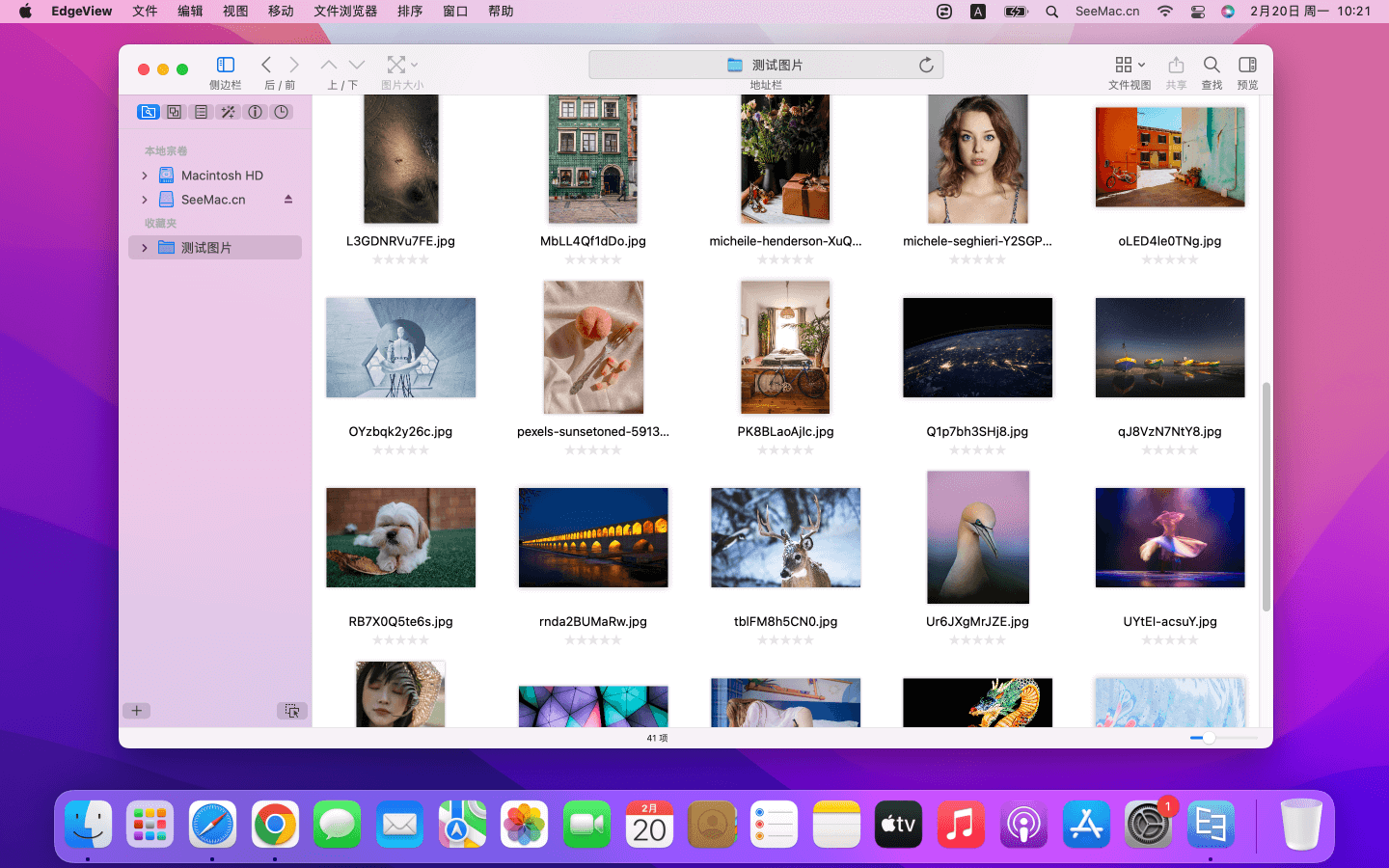The height and width of the screenshot is (868, 1389).
Task: Click the qJ8VzN7NtY8.jpg file name
Action: click(x=1170, y=431)
